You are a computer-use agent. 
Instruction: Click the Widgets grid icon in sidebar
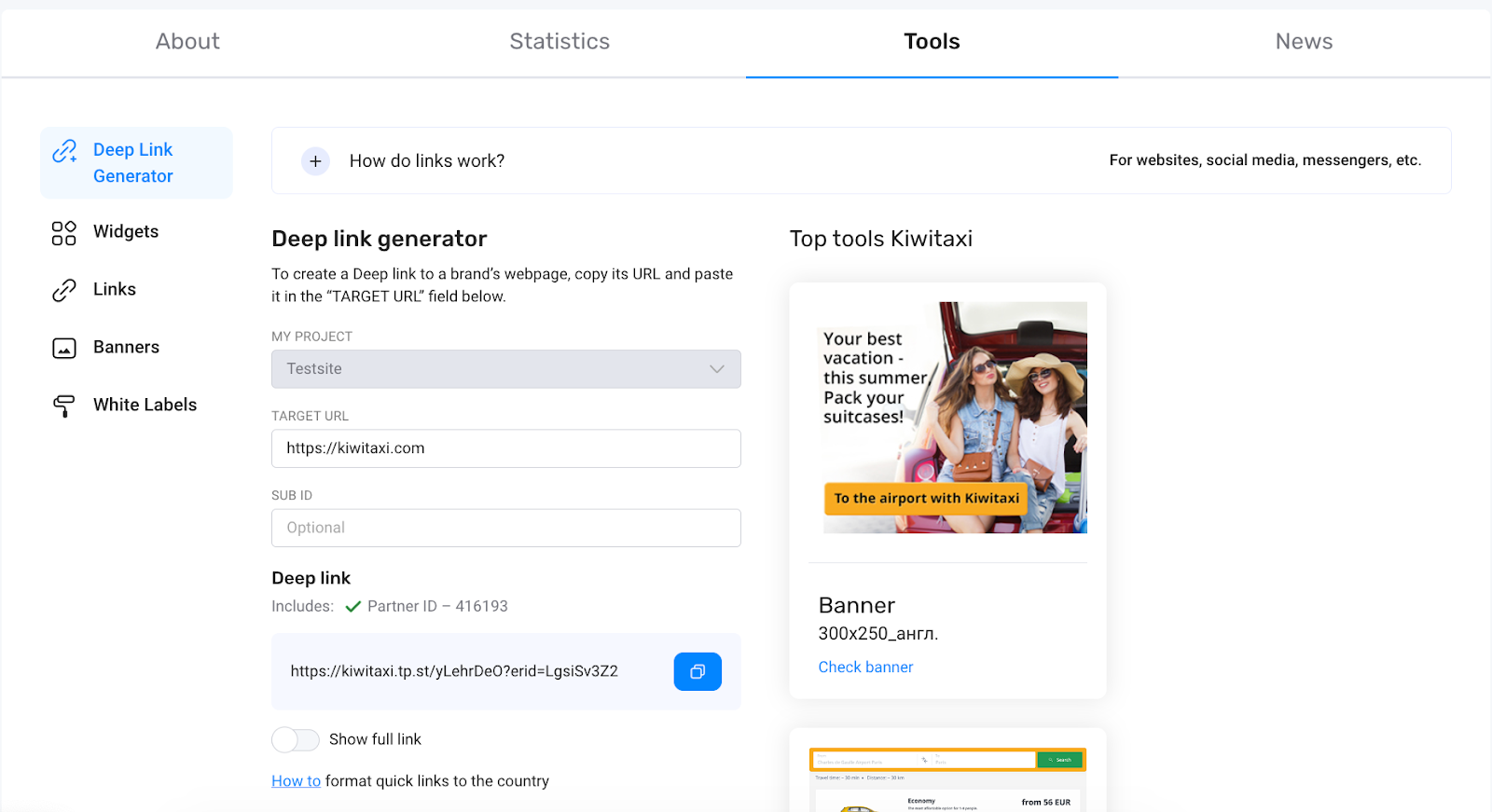[x=63, y=233]
